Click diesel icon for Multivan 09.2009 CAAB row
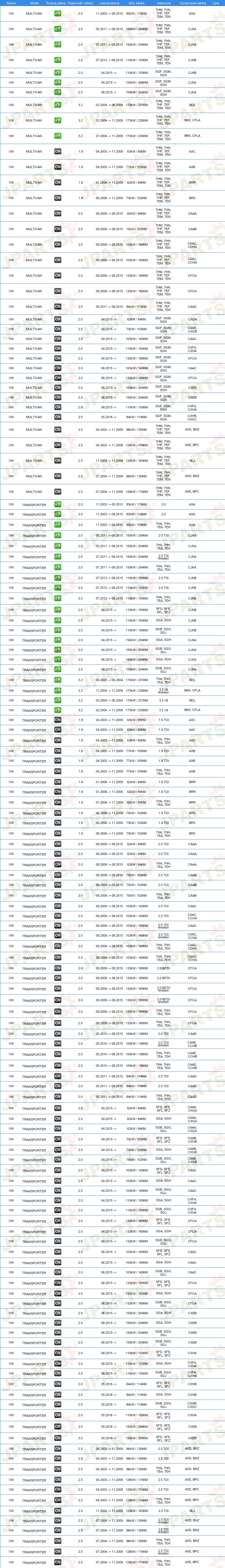Viewport: 225px width, 1568px height. (57, 229)
